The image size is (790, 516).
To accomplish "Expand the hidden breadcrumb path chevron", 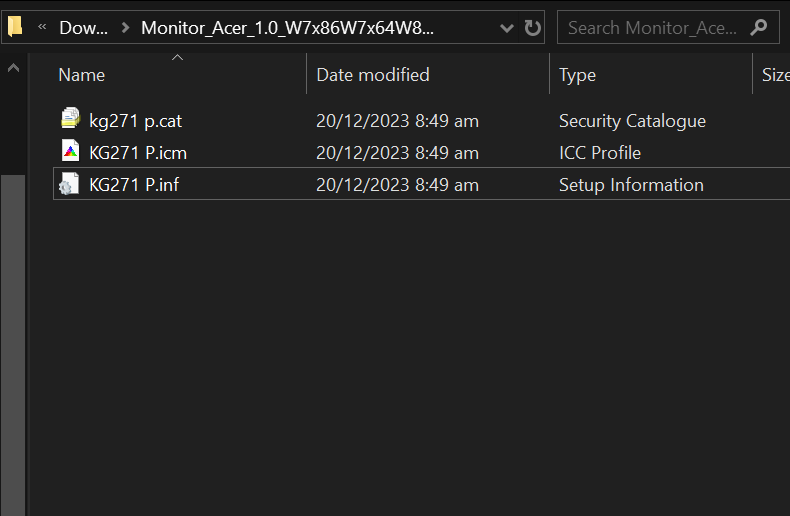I will pyautogui.click(x=42, y=27).
